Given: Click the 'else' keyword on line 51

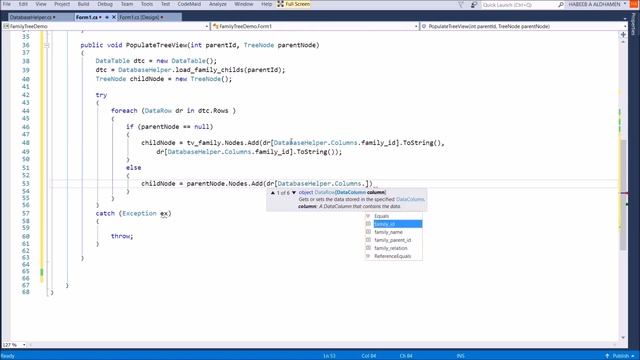Looking at the screenshot, I should pyautogui.click(x=133, y=167).
